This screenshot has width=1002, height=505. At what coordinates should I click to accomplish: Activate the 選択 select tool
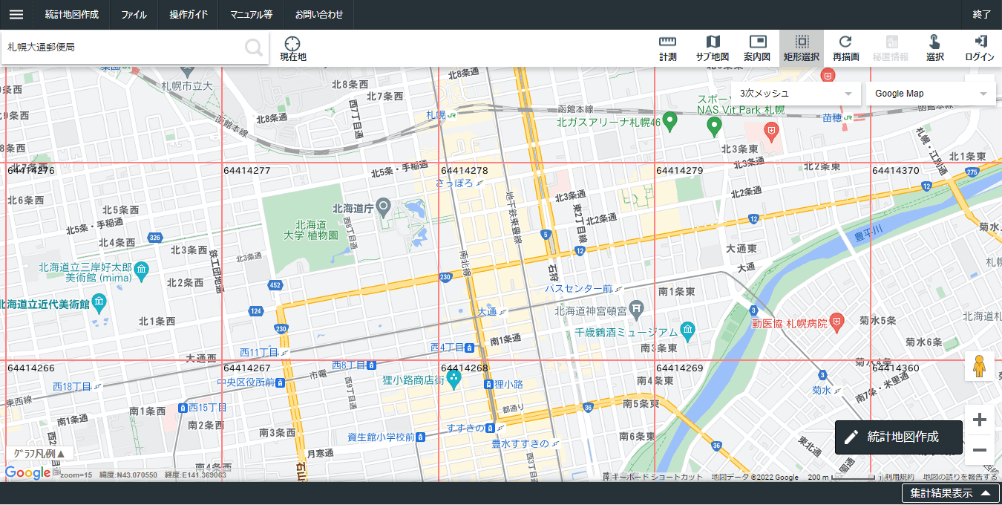tap(935, 49)
